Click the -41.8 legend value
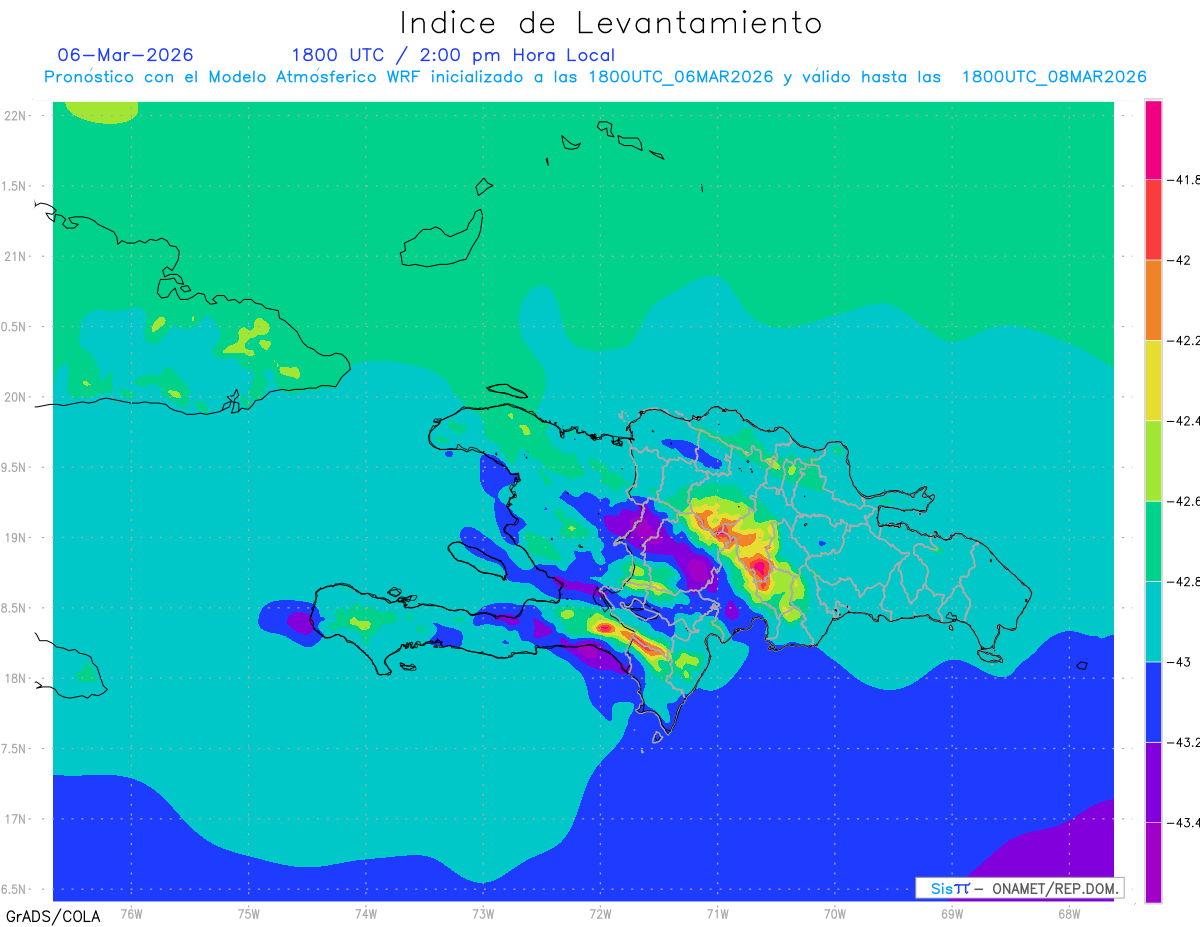This screenshot has height=927, width=1200. tap(1185, 180)
